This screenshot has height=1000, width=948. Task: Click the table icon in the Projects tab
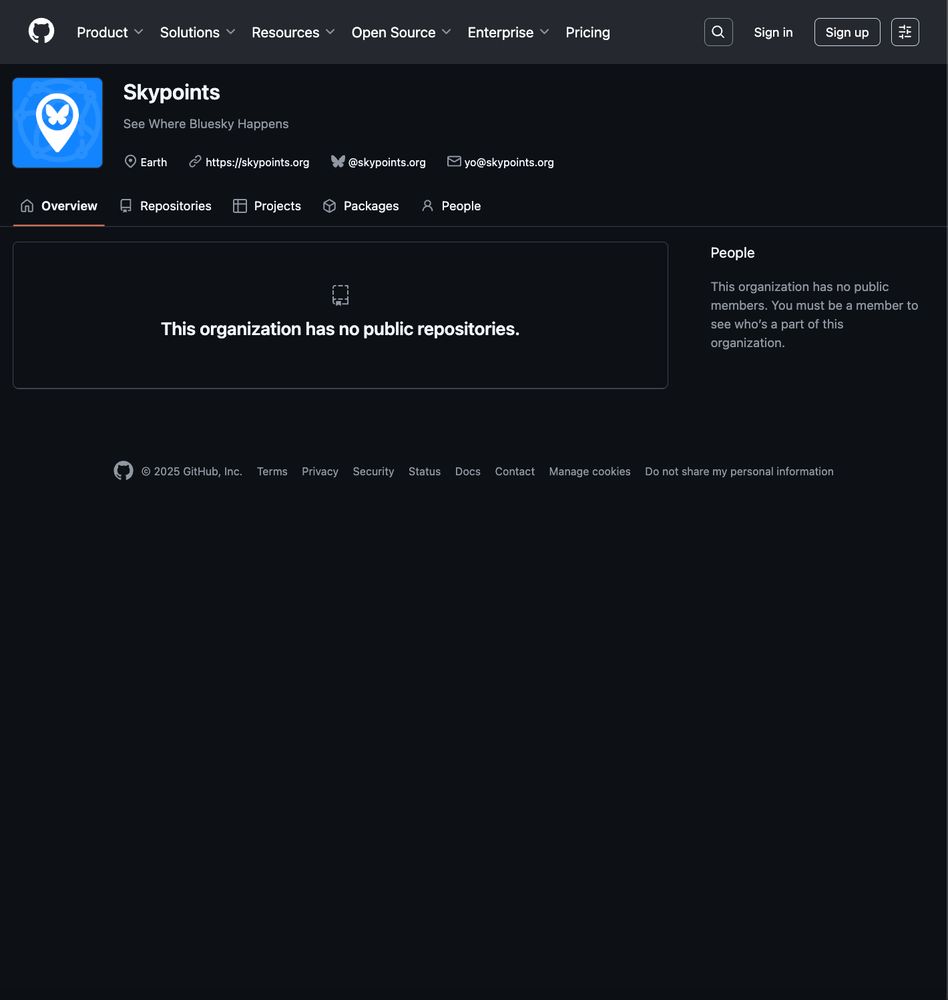[240, 206]
